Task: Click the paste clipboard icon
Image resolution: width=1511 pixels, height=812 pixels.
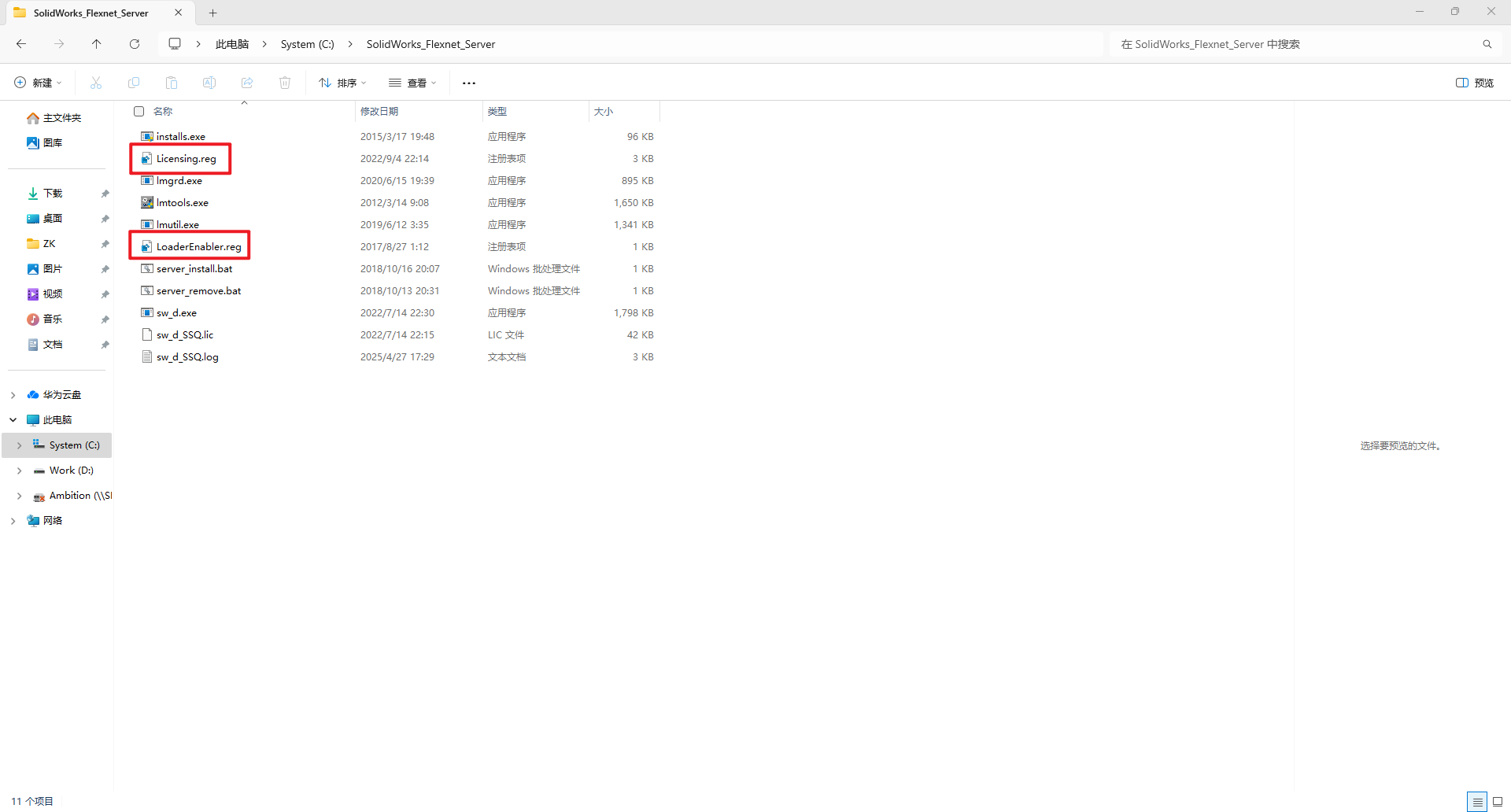Action: [x=172, y=83]
